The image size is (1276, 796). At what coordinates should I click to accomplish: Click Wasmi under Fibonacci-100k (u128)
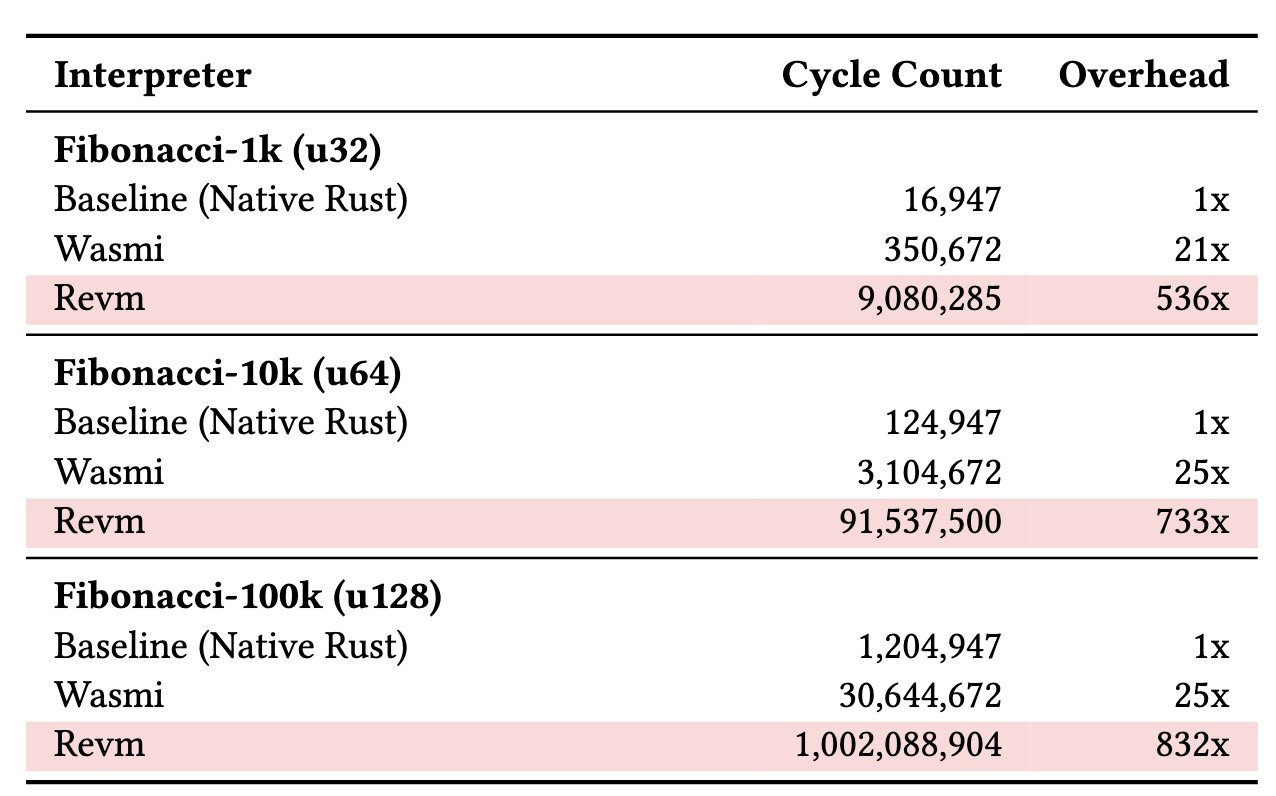[108, 695]
